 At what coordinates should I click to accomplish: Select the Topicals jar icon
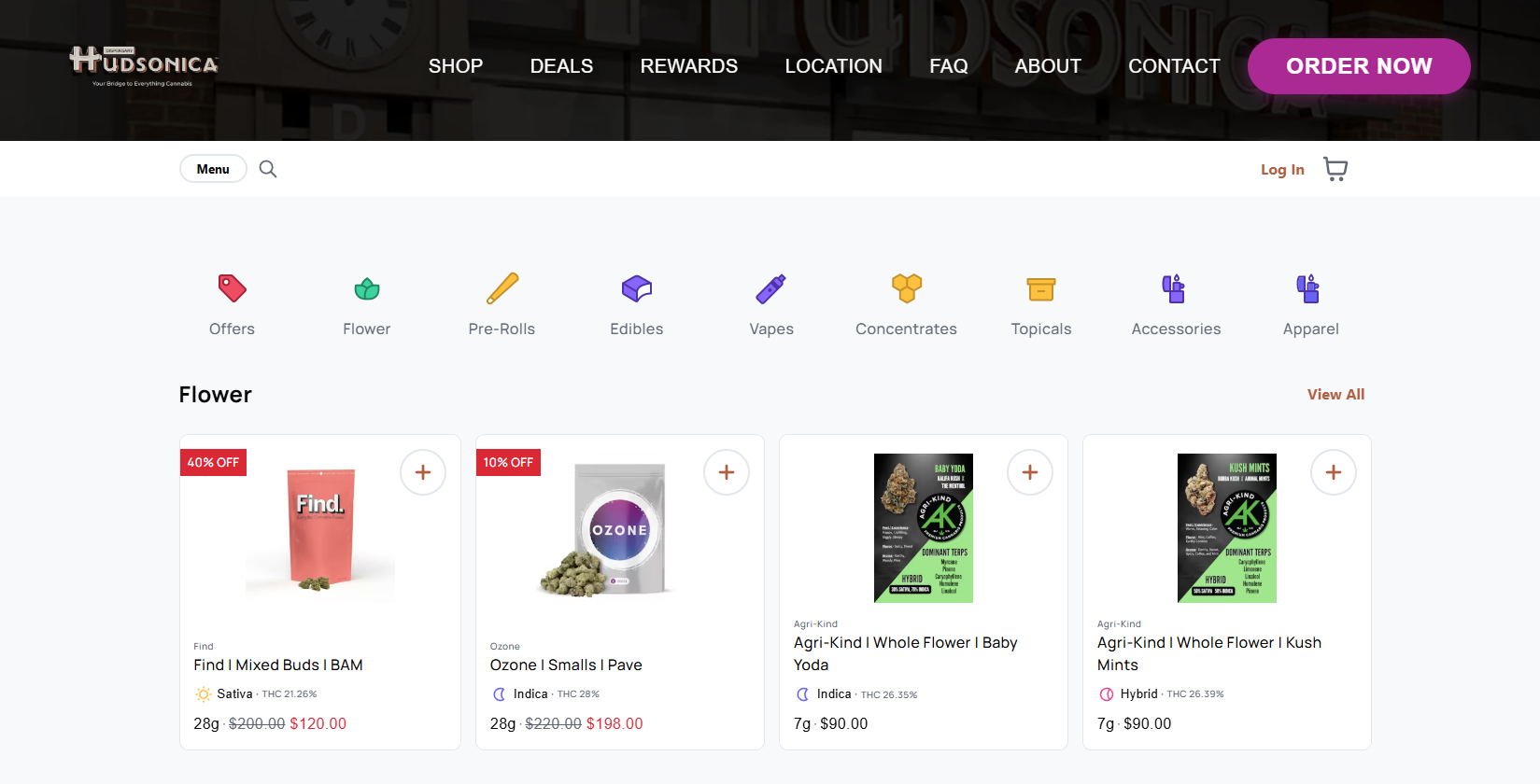tap(1041, 289)
